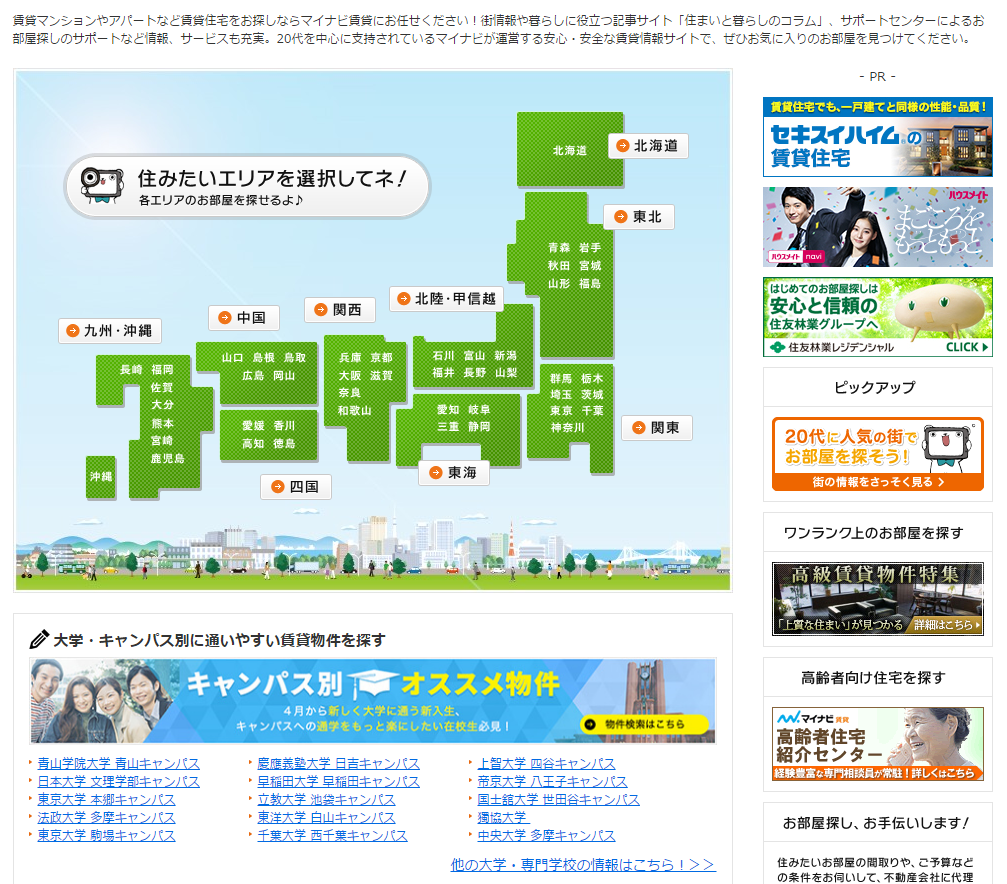Open the セキスイハイム賃貸住宅 ad banner
This screenshot has height=884, width=1007.
[877, 137]
